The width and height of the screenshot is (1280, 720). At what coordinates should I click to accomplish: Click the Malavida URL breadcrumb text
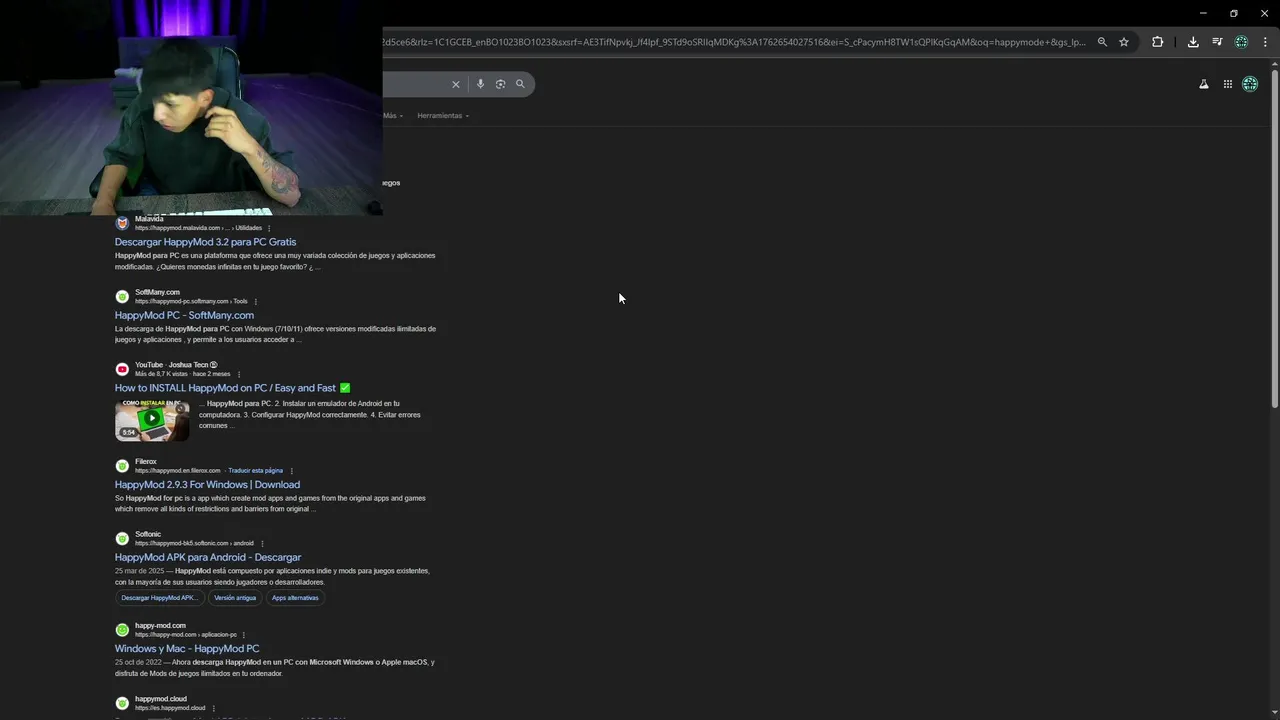198,228
